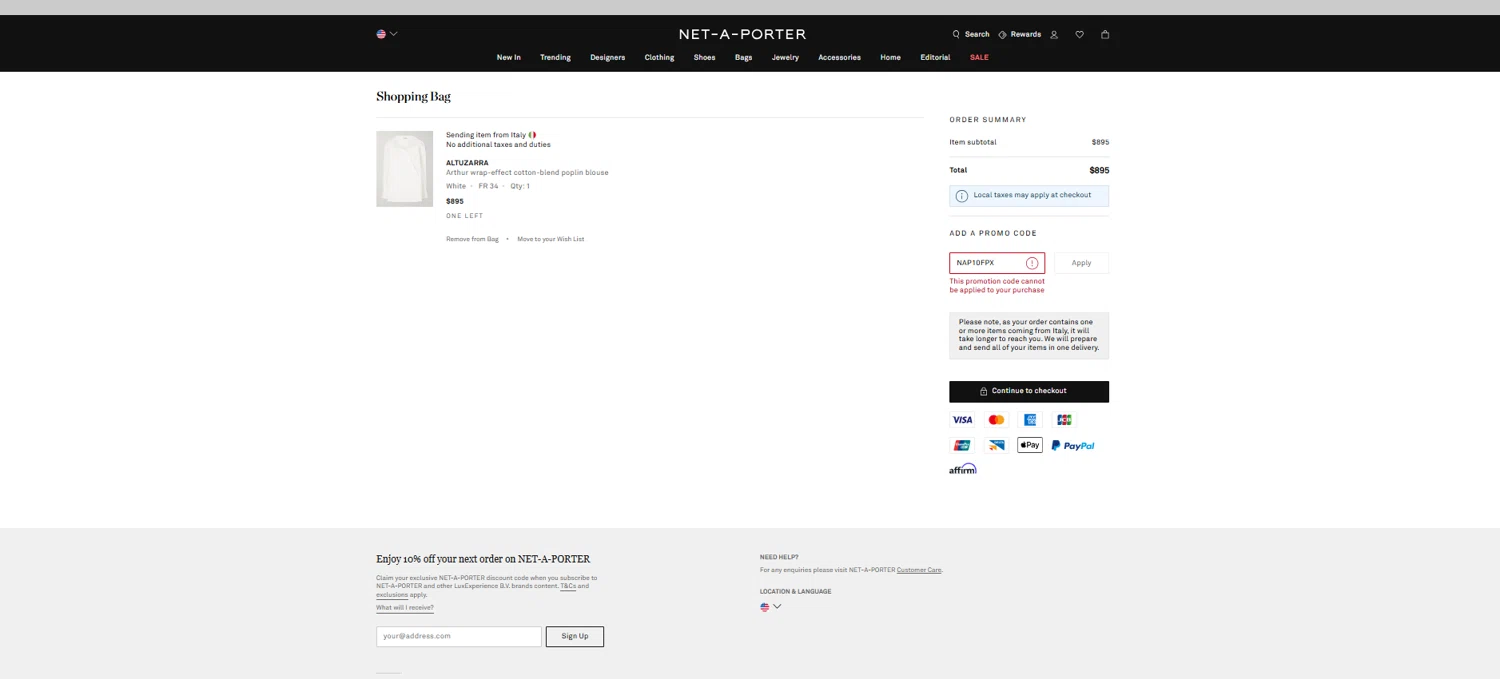Screen dimensions: 1500x679
Task: Open the Trending menu
Action: pos(555,57)
